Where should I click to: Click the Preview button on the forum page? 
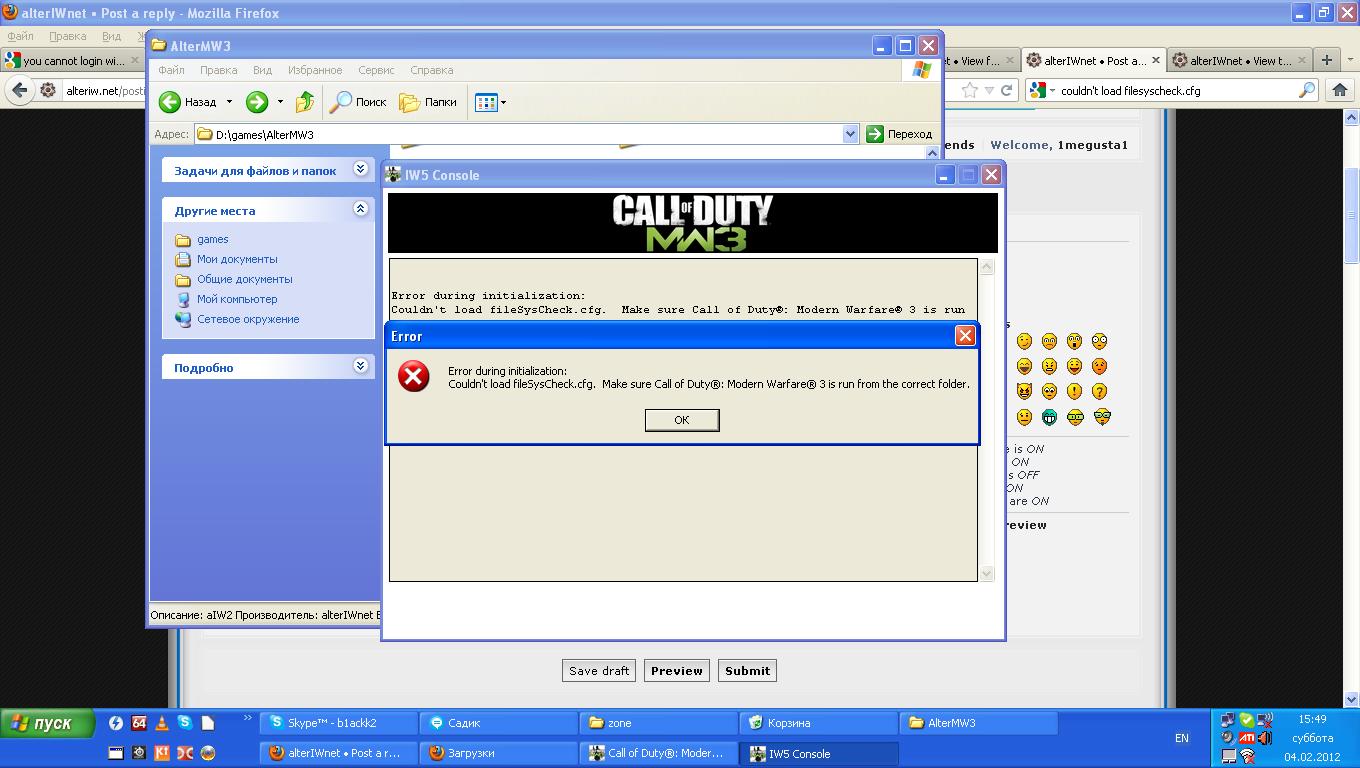pyautogui.click(x=677, y=671)
